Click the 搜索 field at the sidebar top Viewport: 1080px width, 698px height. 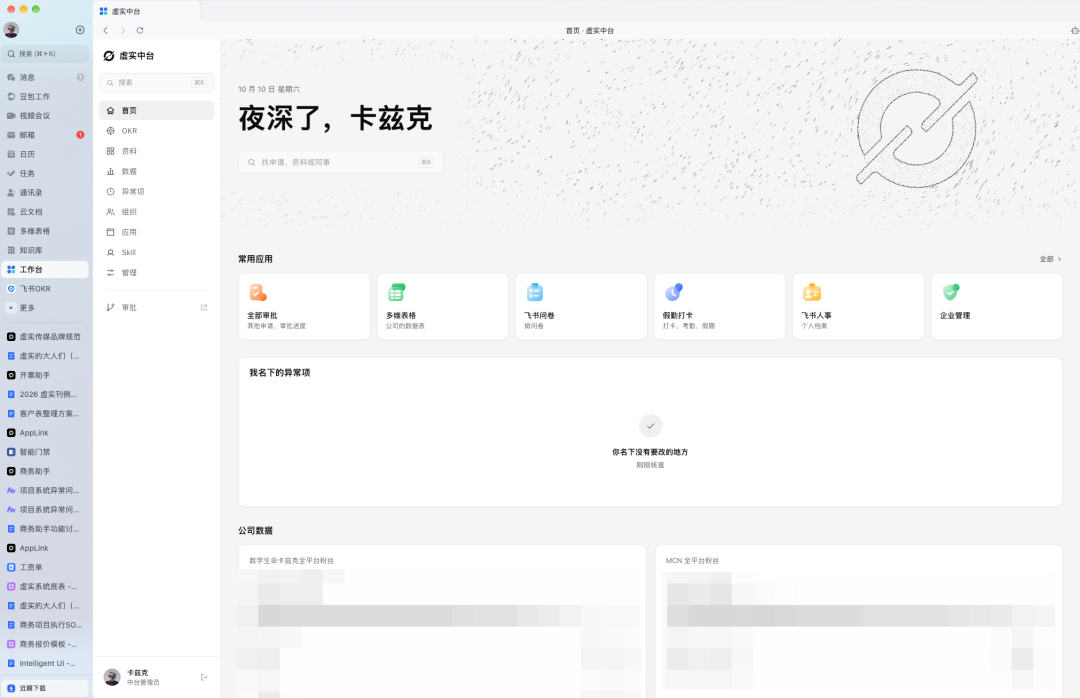[x=45, y=54]
